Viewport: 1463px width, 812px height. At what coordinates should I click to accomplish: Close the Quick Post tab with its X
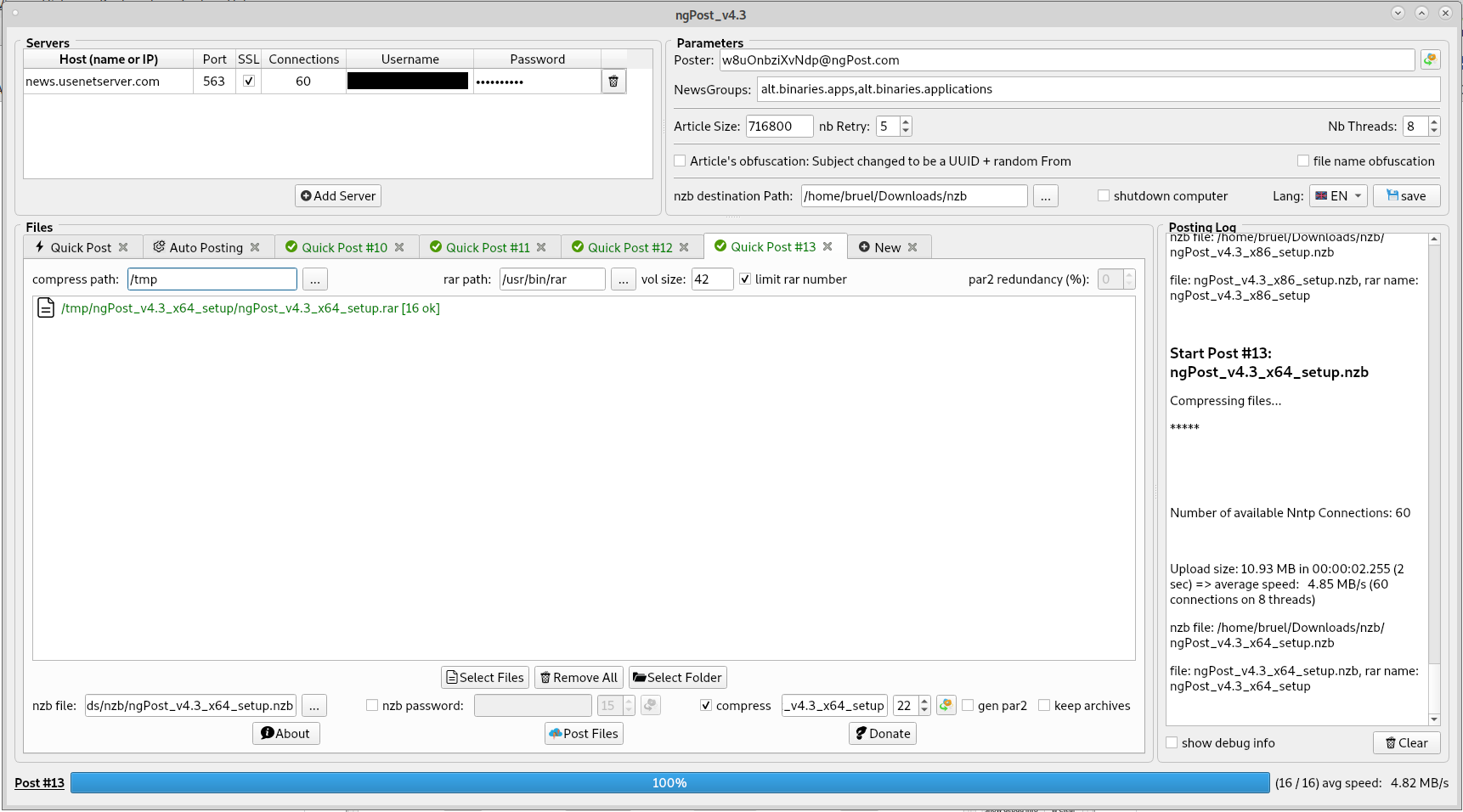[x=123, y=247]
